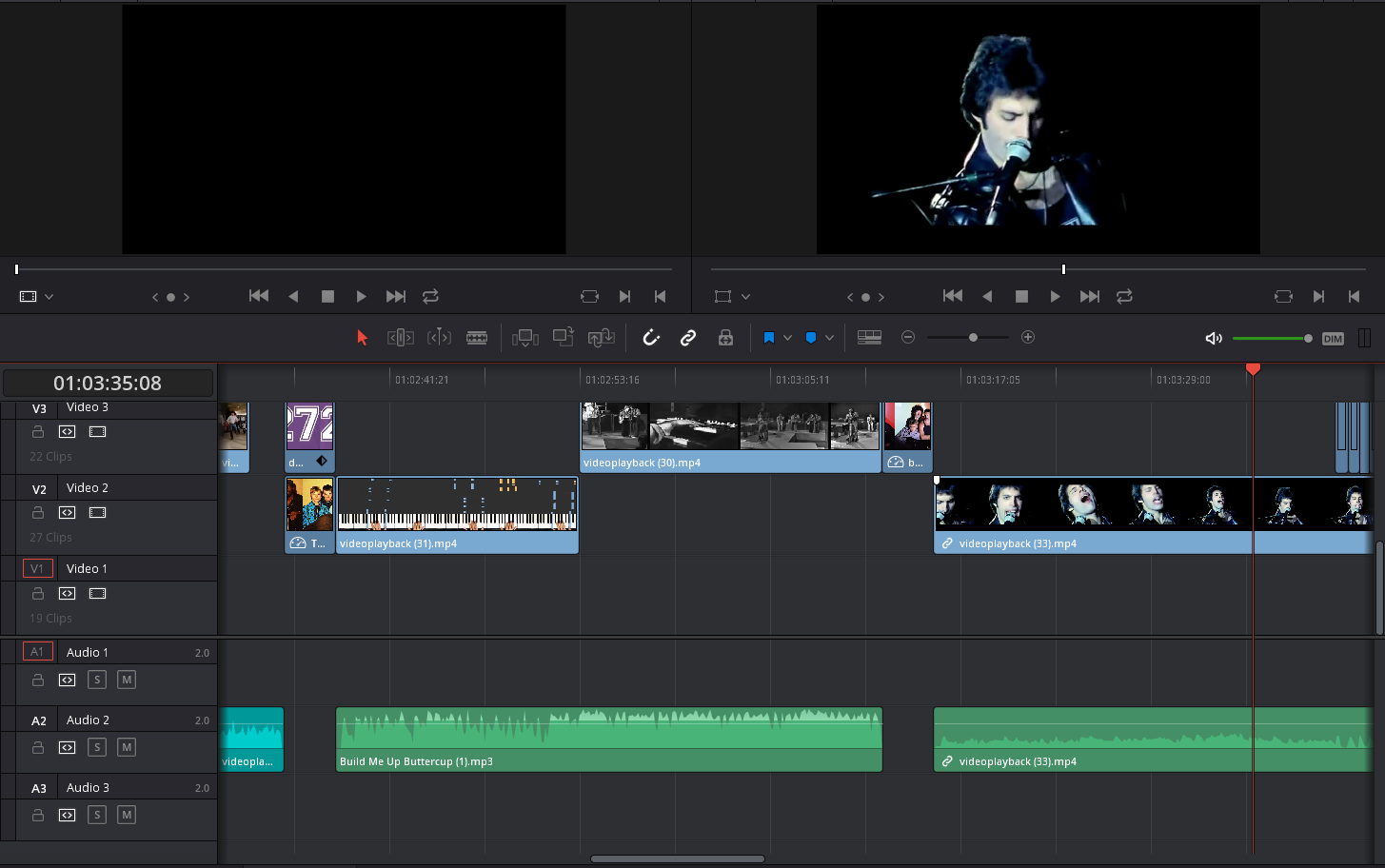
Task: Click the dual screen layout icon
Action: tap(1365, 337)
